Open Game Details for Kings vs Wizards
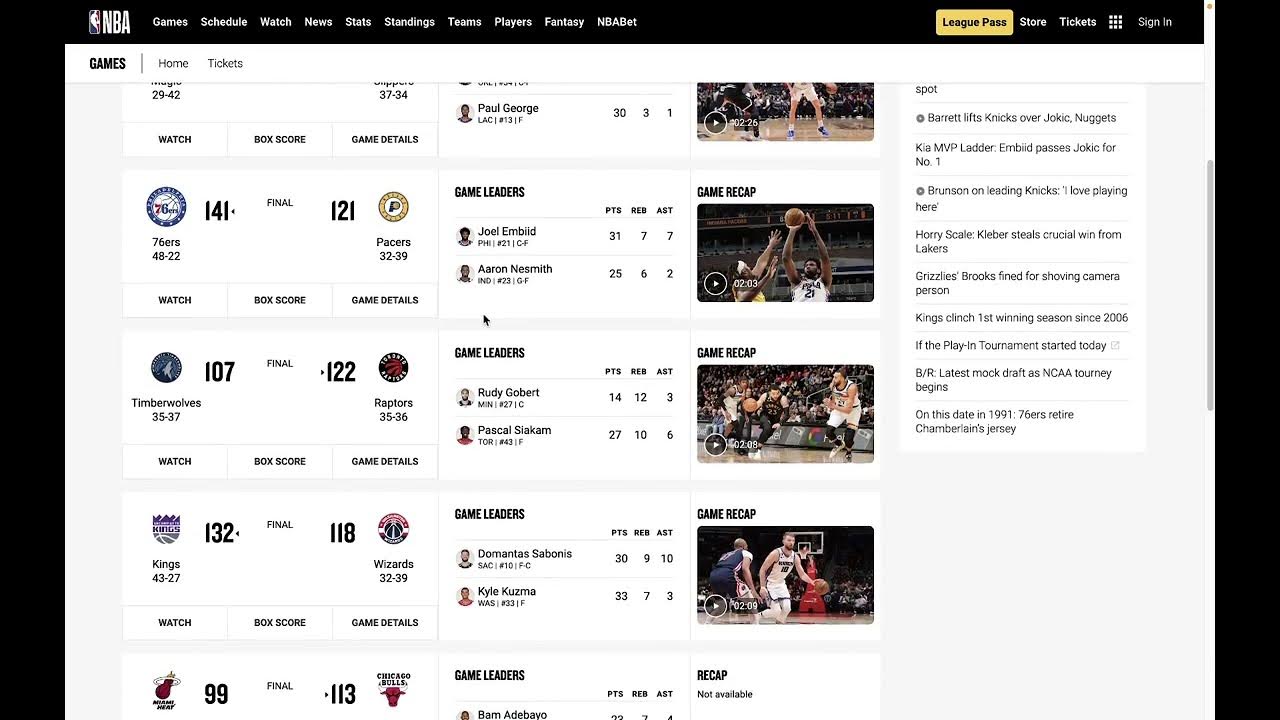Viewport: 1280px width, 720px height. [x=385, y=622]
